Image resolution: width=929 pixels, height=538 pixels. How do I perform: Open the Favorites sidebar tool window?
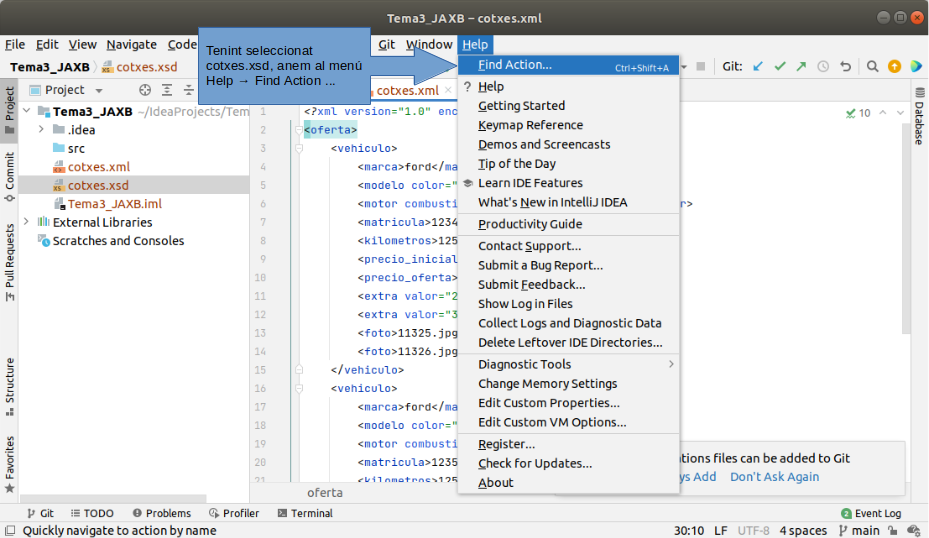[x=9, y=465]
